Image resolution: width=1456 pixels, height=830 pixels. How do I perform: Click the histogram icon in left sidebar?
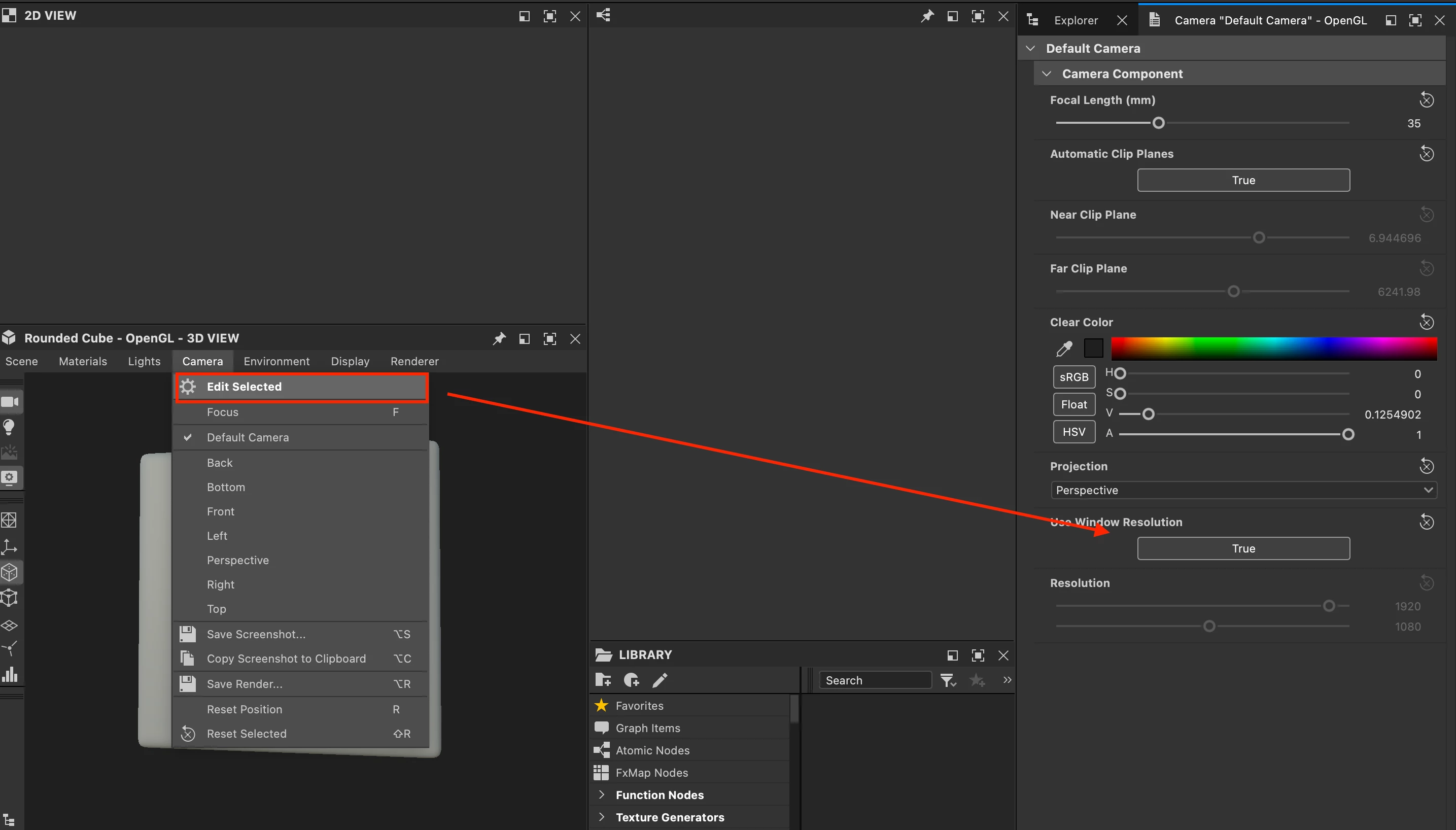[x=10, y=674]
